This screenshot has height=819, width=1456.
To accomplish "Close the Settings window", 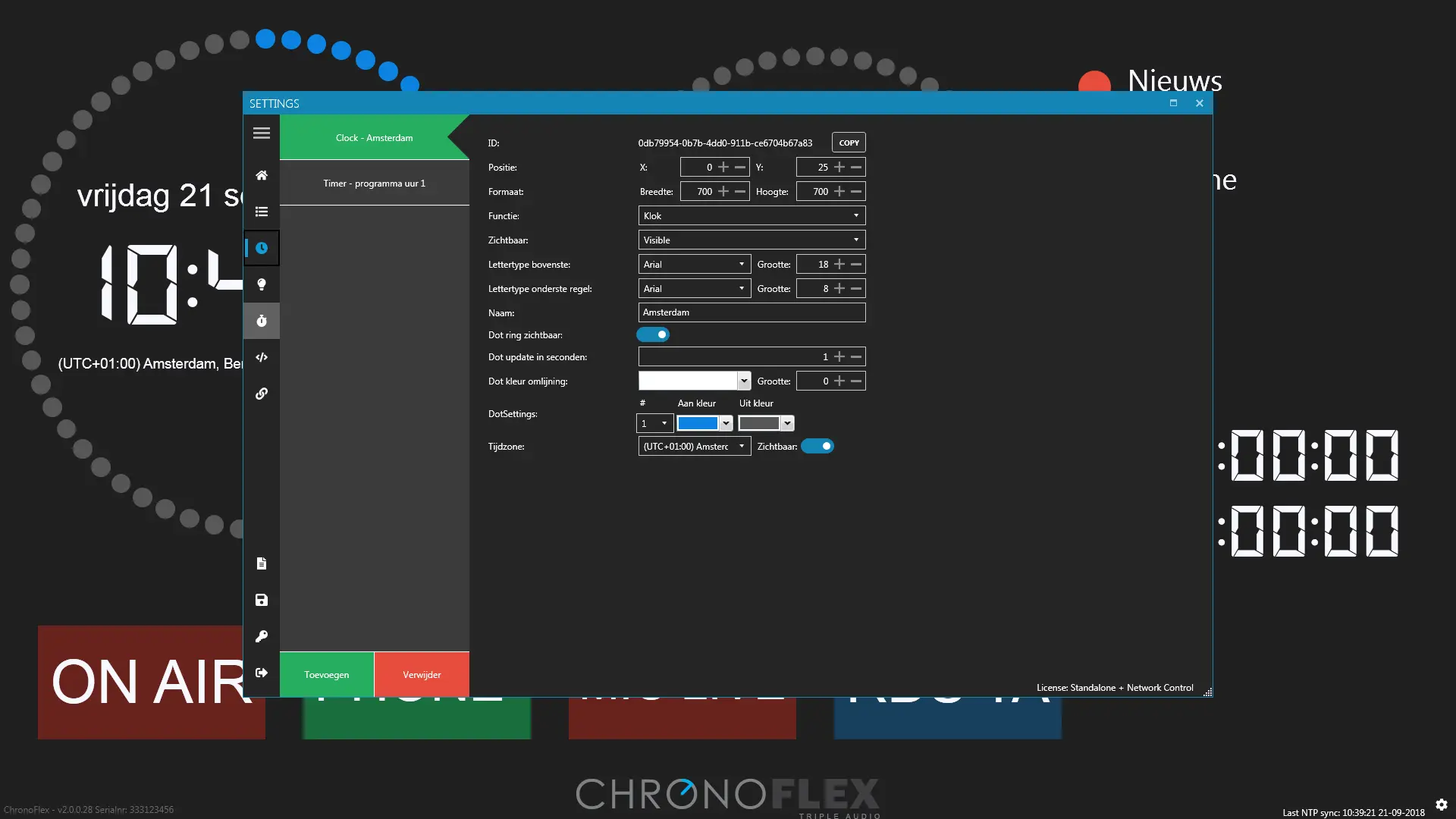I will pos(1200,103).
